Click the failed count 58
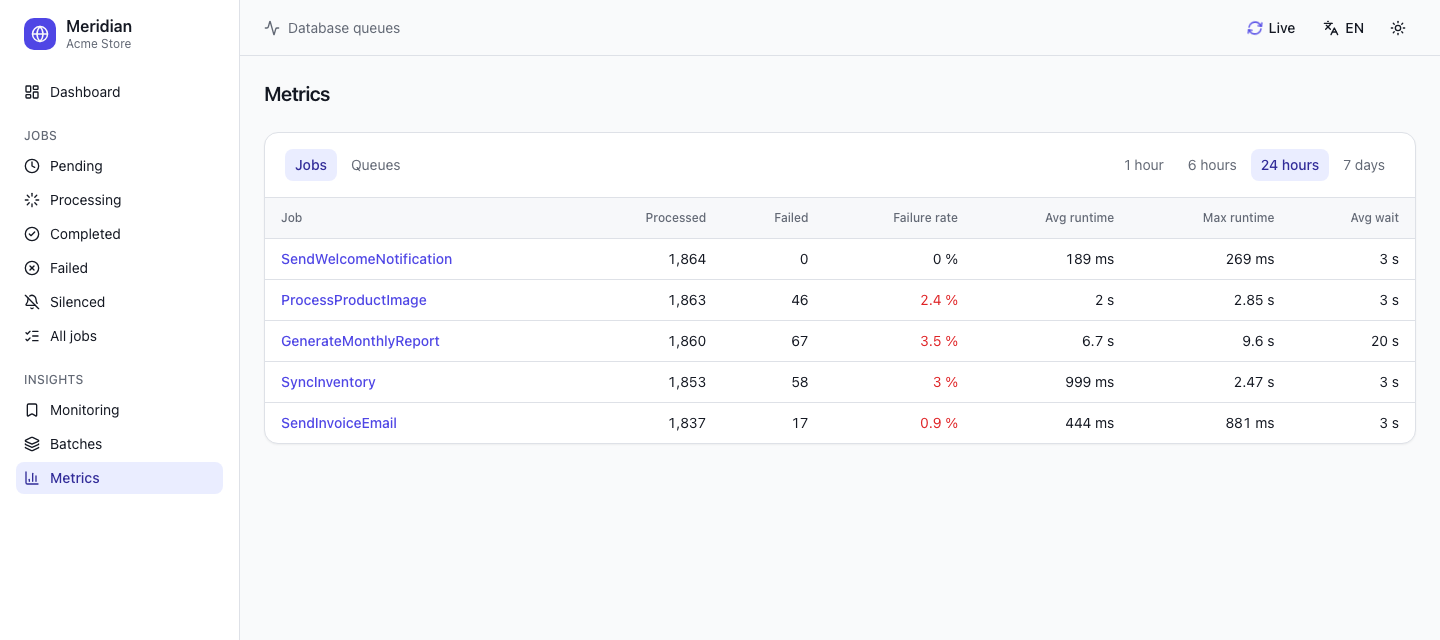1440x640 pixels. point(798,382)
